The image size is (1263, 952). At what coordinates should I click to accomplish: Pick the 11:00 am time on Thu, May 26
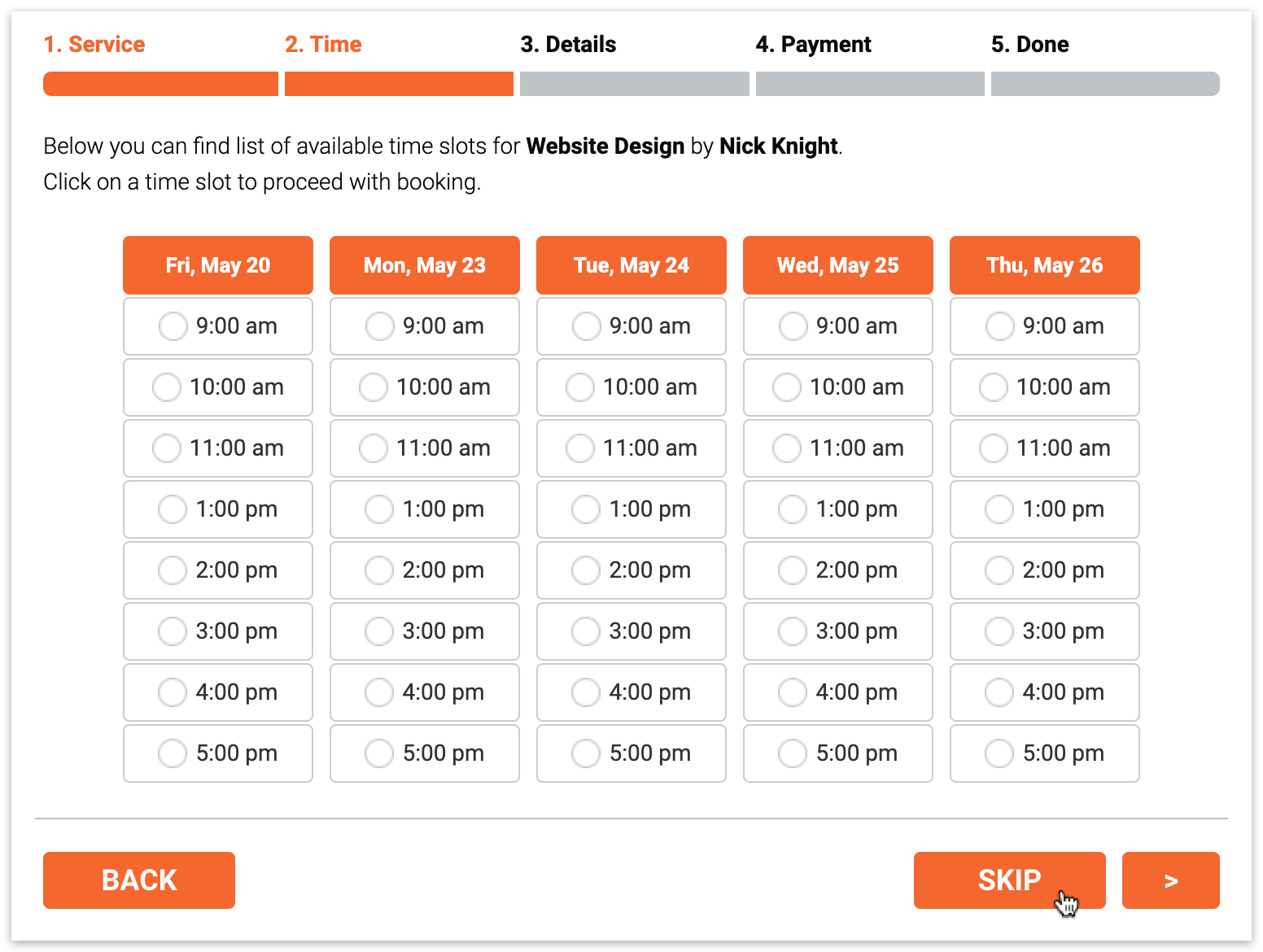1044,448
